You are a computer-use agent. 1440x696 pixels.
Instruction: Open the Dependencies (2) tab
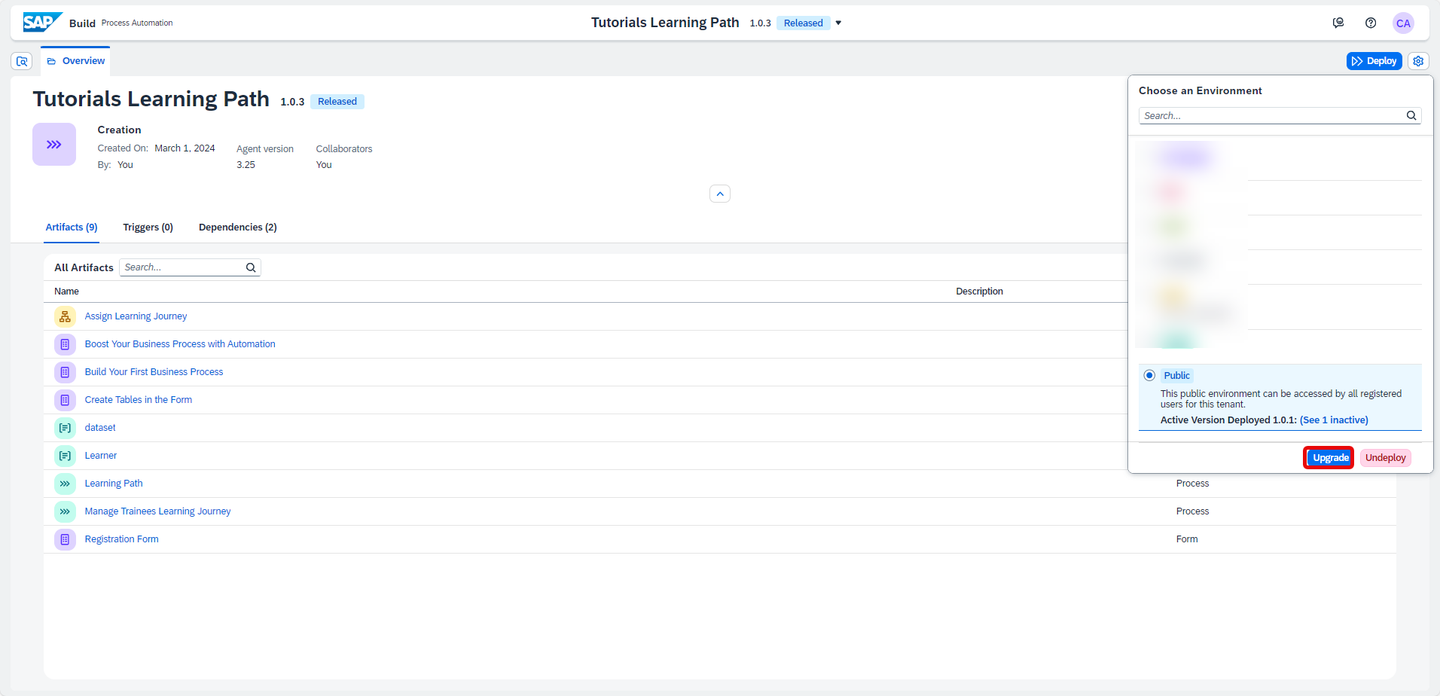coord(238,227)
